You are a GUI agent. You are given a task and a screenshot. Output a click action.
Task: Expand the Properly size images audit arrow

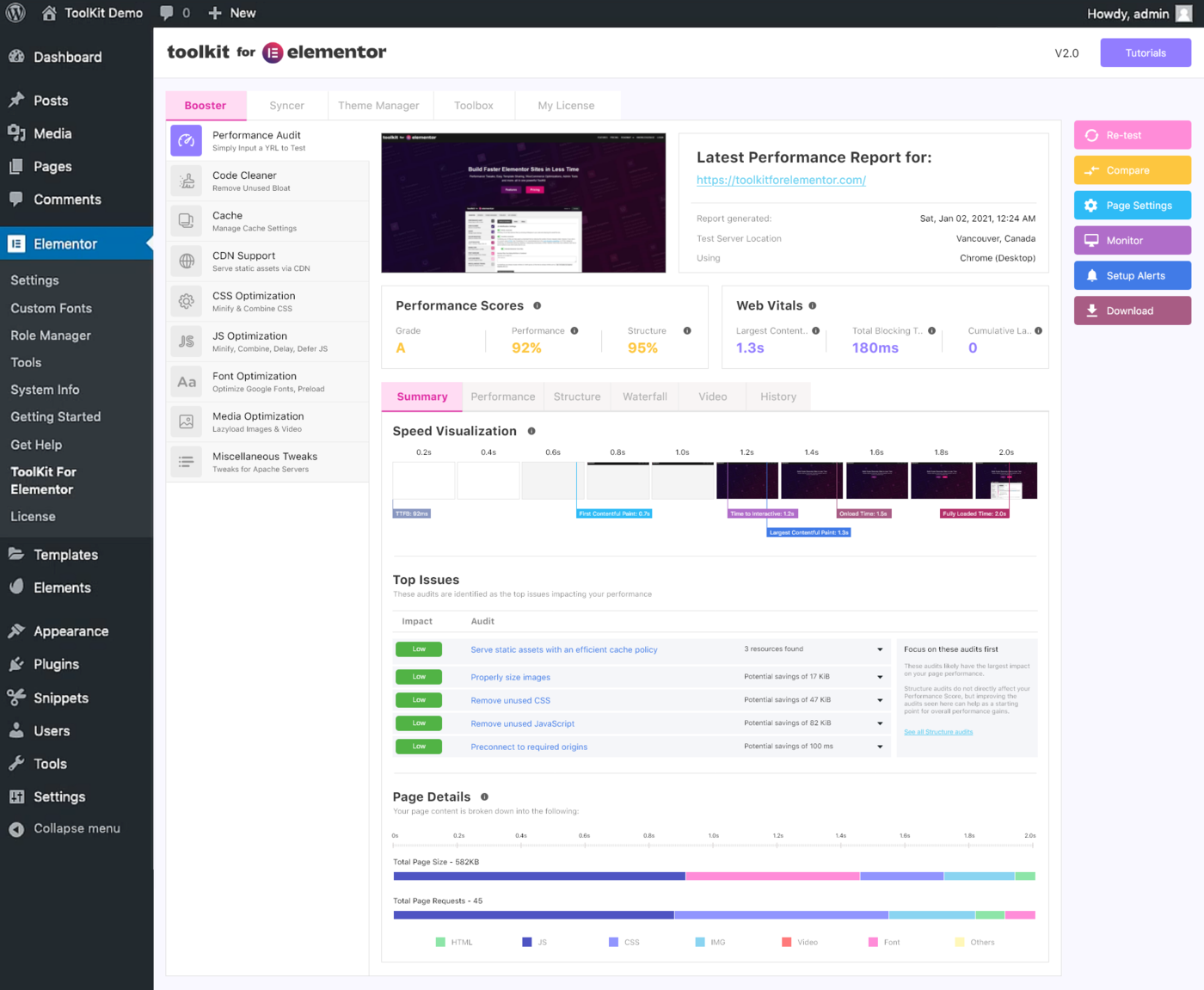880,677
